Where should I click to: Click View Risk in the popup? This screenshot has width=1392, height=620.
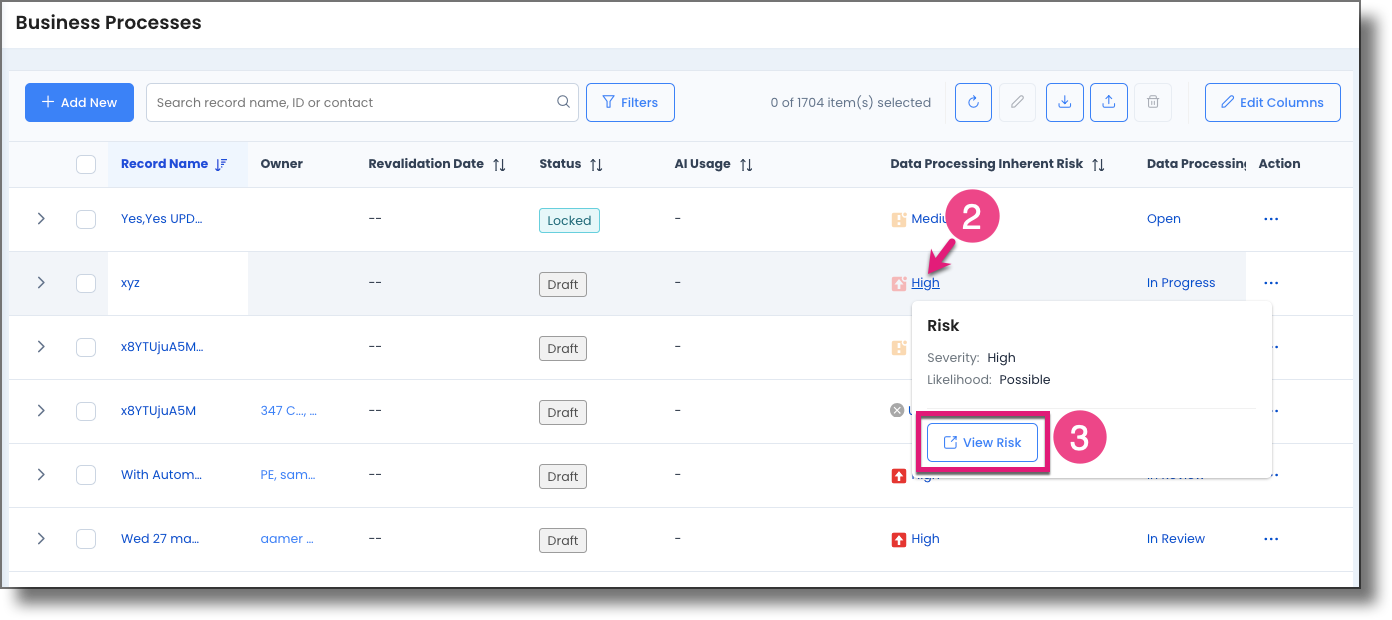click(982, 443)
